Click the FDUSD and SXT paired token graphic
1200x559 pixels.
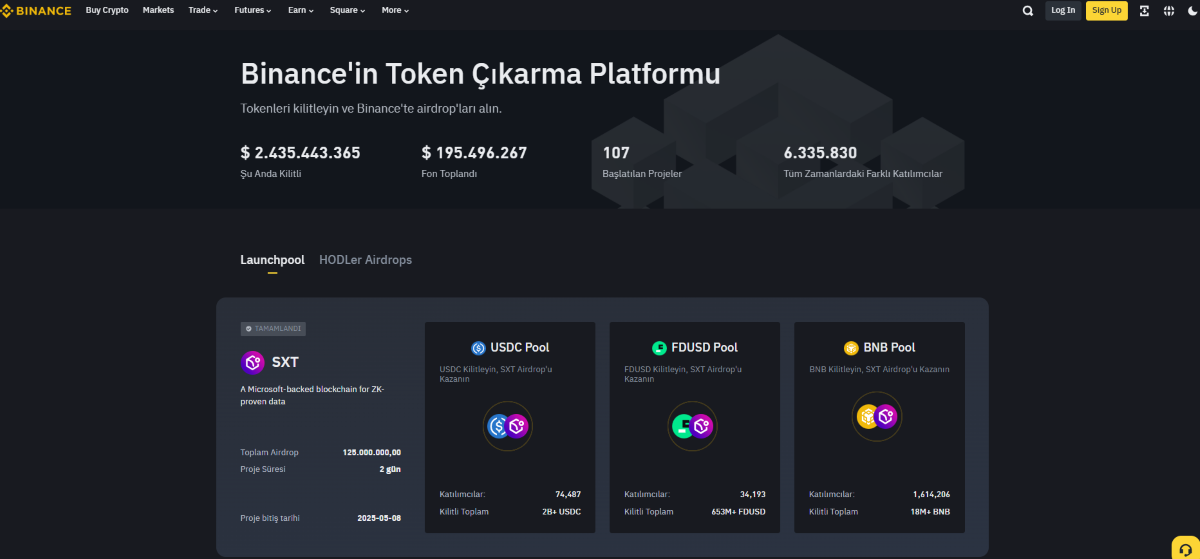(693, 427)
